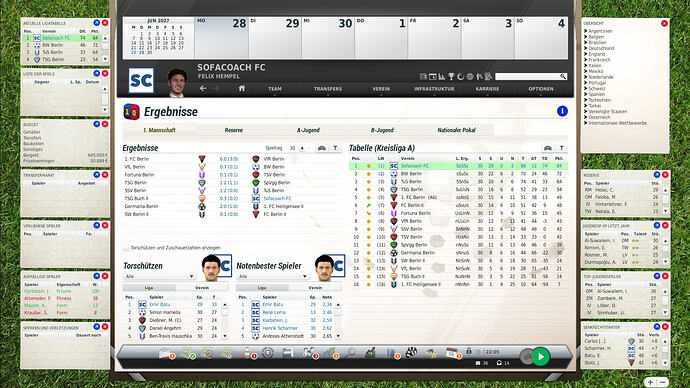Click the search magnifier in header search box
The height and width of the screenshot is (388, 690).
(562, 77)
